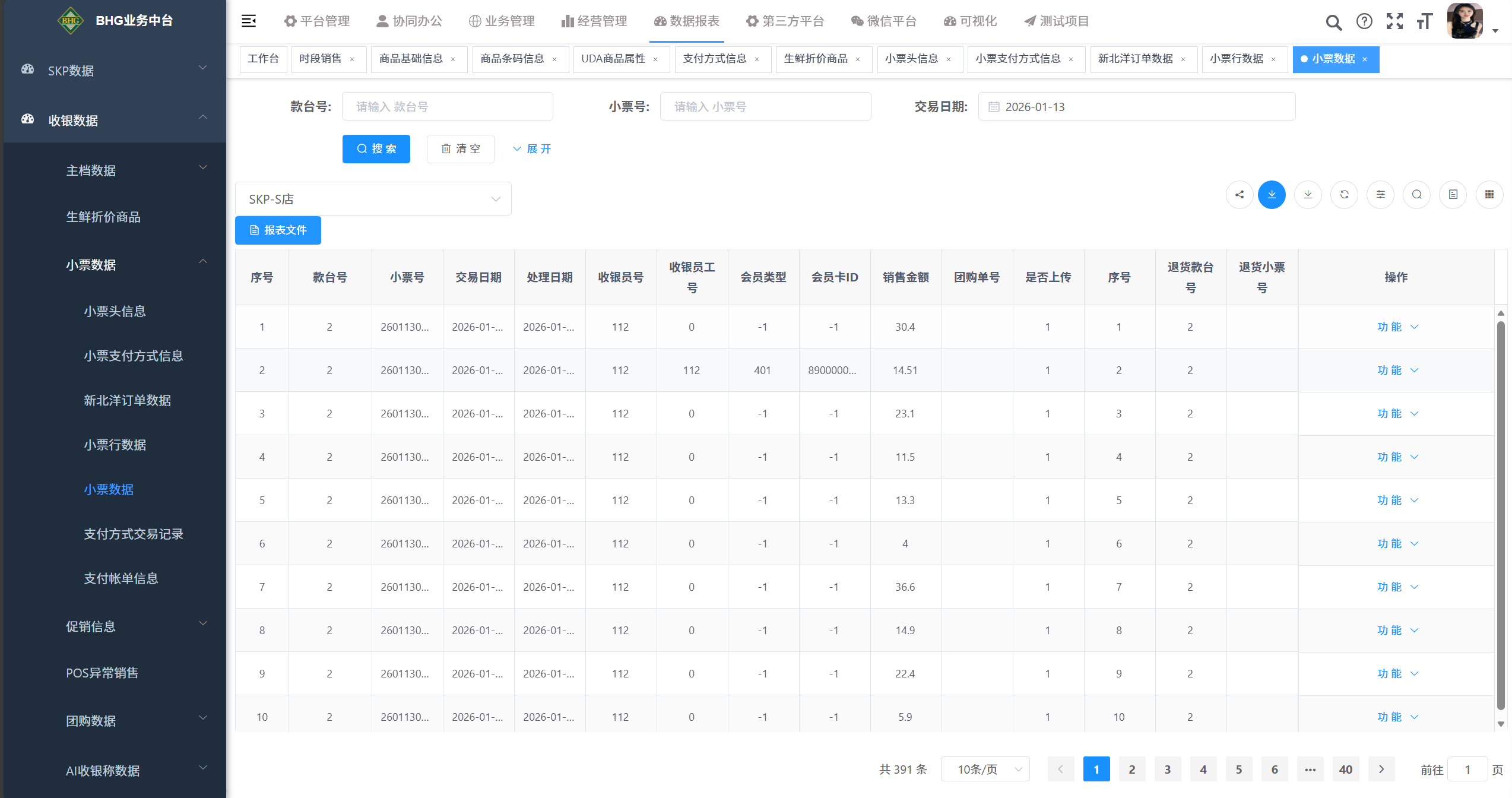This screenshot has height=798, width=1512.
Task: Click the 交易日期 date input field
Action: (x=1136, y=107)
